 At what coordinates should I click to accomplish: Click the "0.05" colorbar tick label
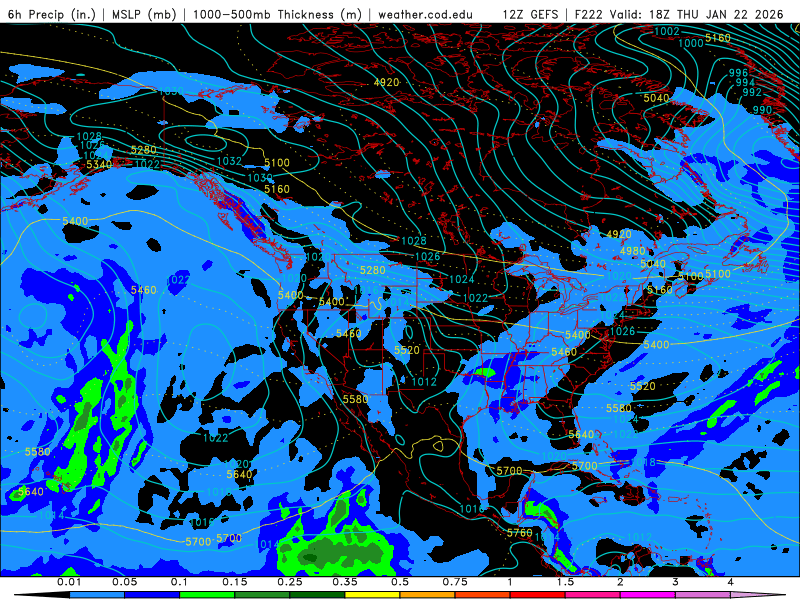[x=125, y=582]
